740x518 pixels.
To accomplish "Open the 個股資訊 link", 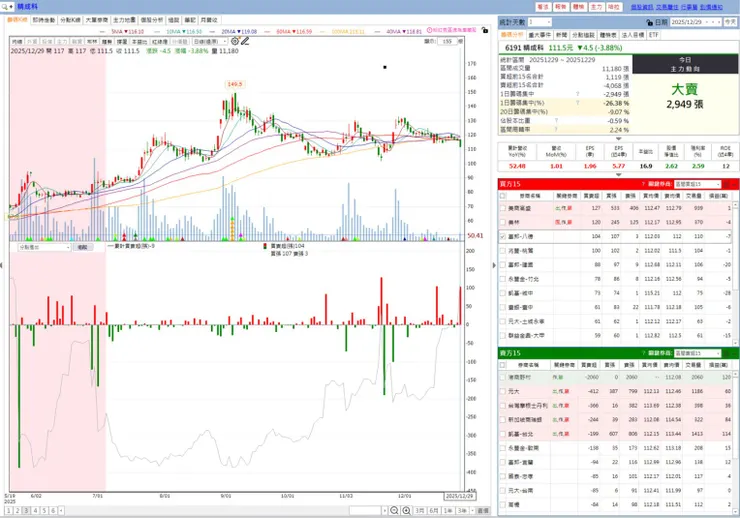I will point(642,7).
